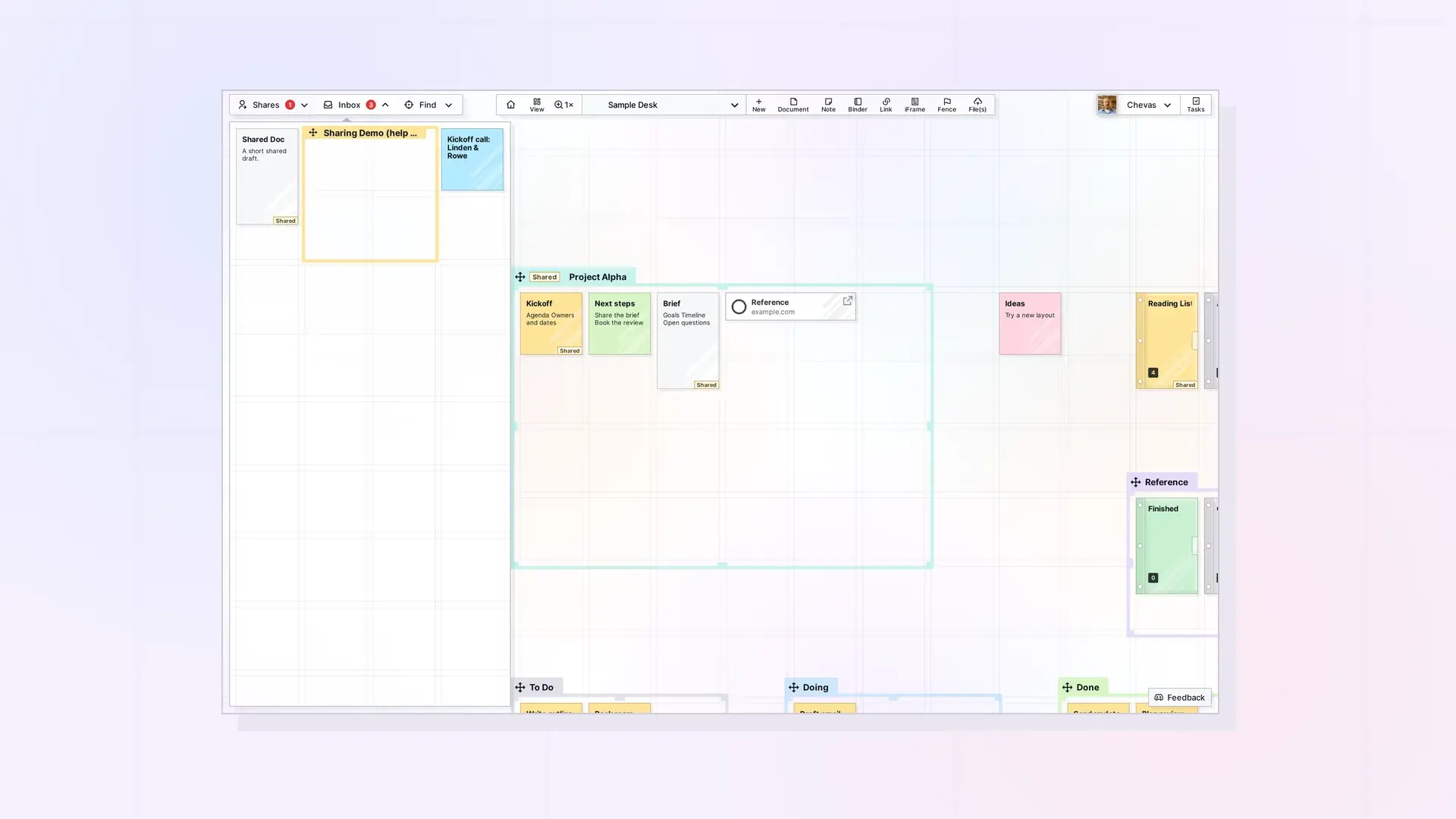Click the Finished binder count badge 0
The image size is (1456, 819).
[1153, 578]
